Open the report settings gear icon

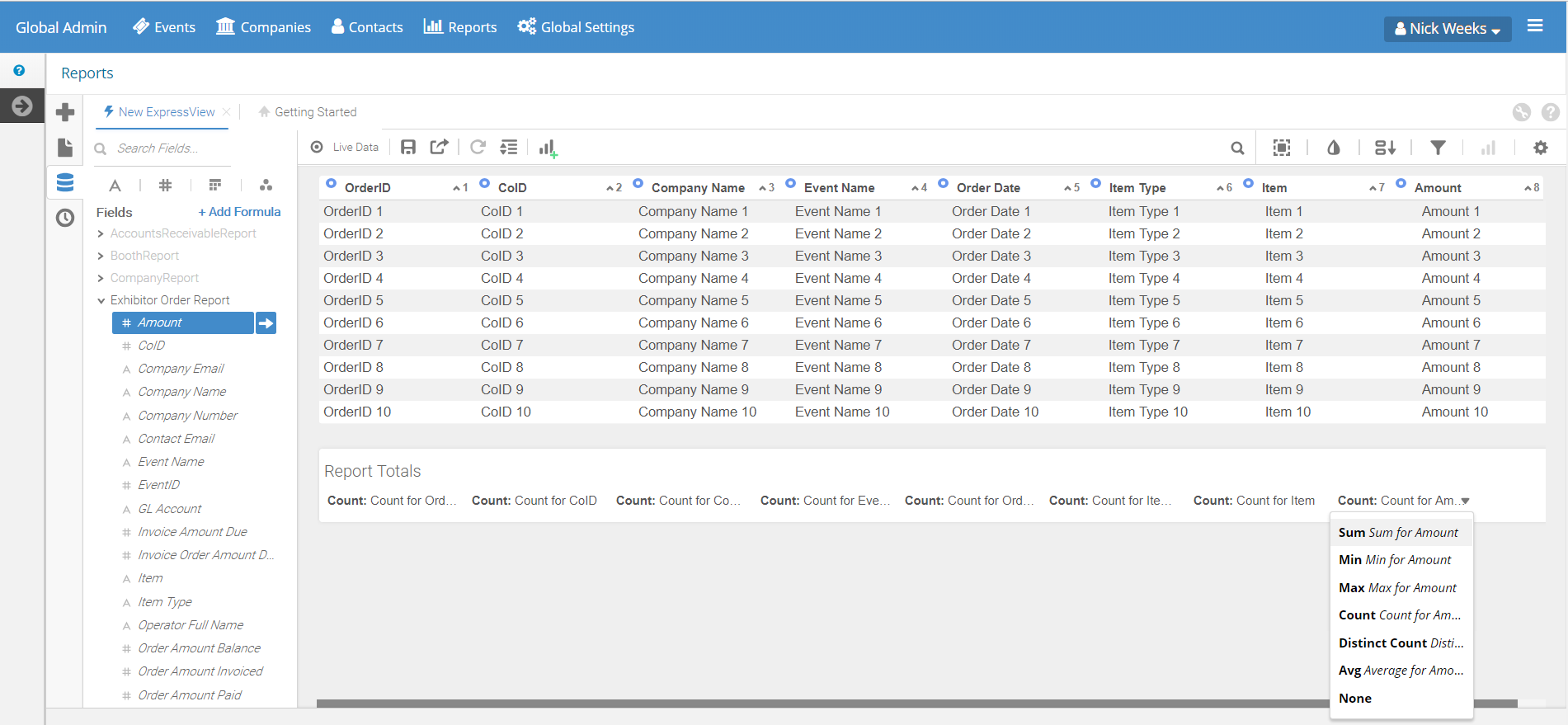click(1540, 148)
